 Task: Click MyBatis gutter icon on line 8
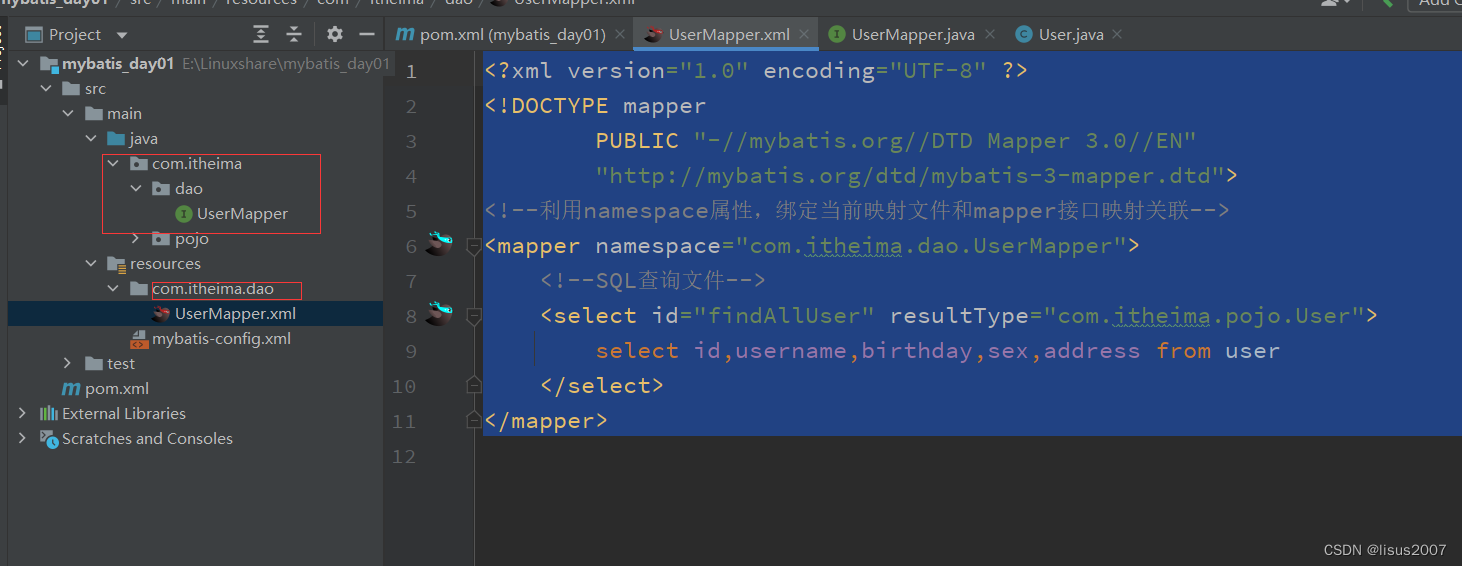[x=438, y=314]
